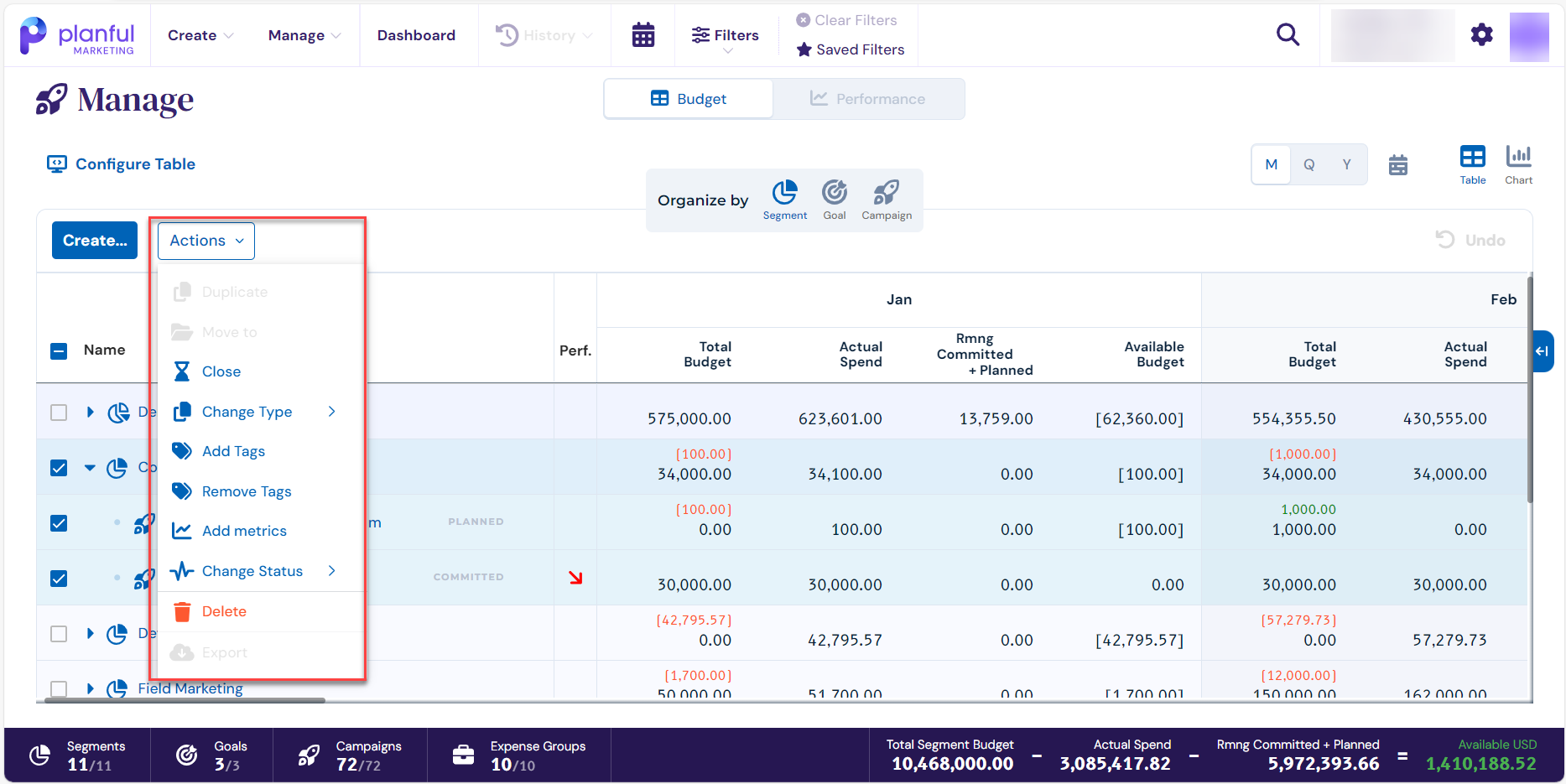The width and height of the screenshot is (1566, 784).
Task: Click the Segments pie icon in footer
Action: [39, 755]
